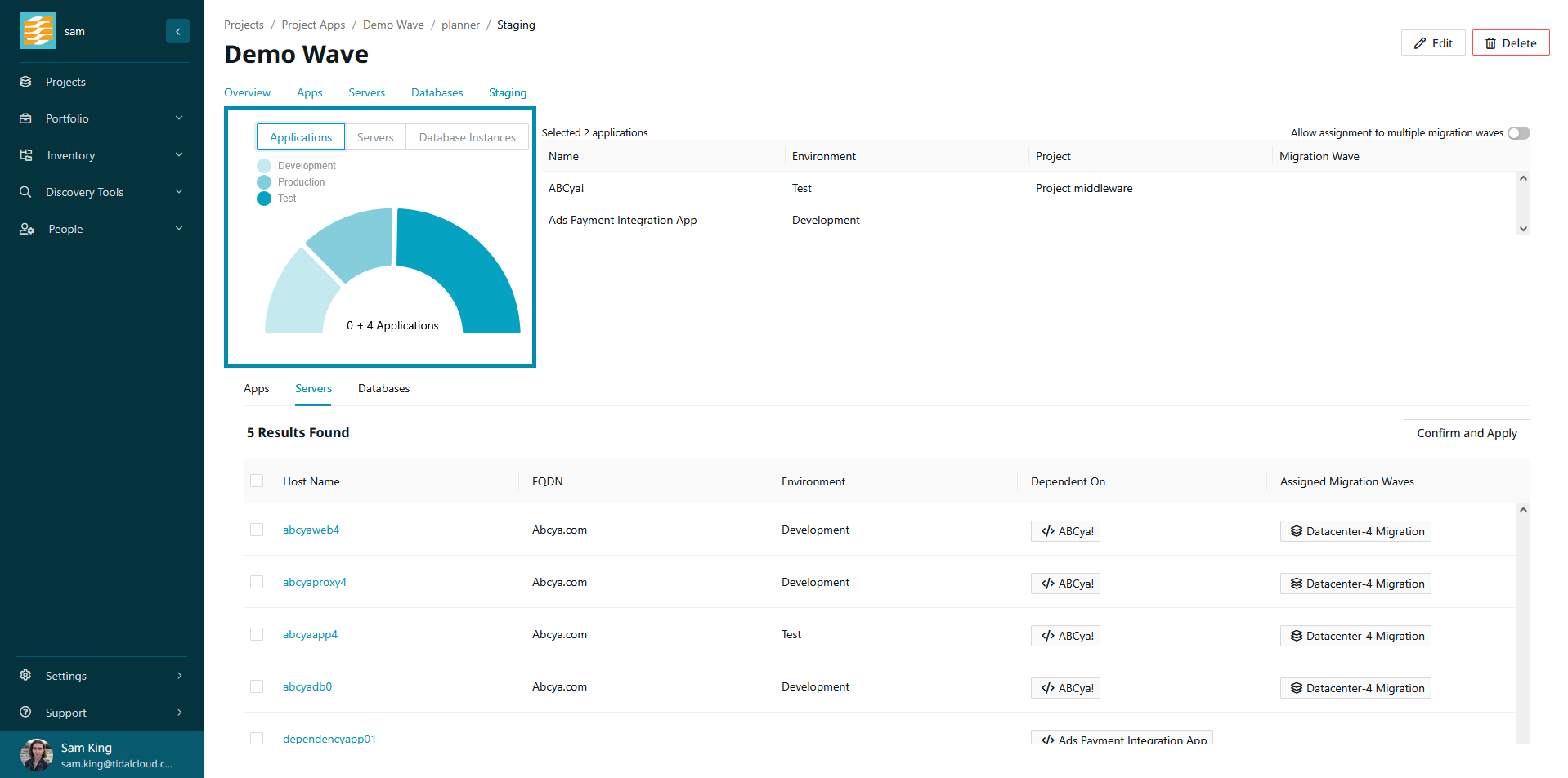Screen dimensions: 1568x778
Task: Click the Test legend color swatch
Action: pyautogui.click(x=264, y=199)
